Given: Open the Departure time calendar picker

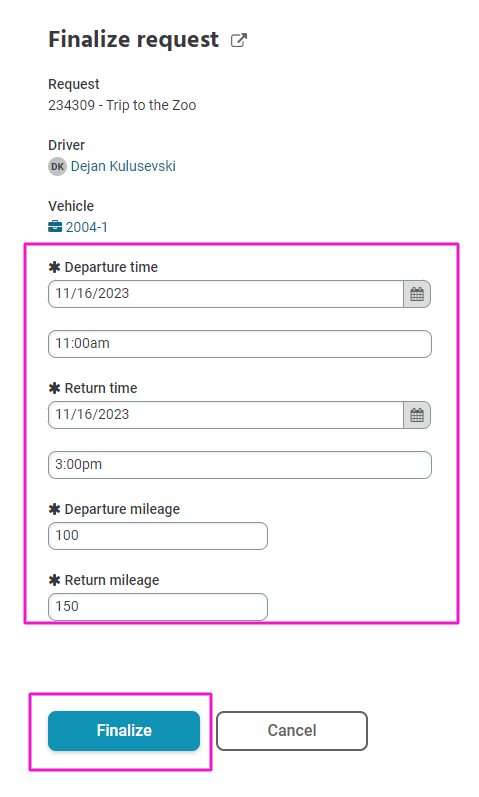Looking at the screenshot, I should click(x=417, y=294).
